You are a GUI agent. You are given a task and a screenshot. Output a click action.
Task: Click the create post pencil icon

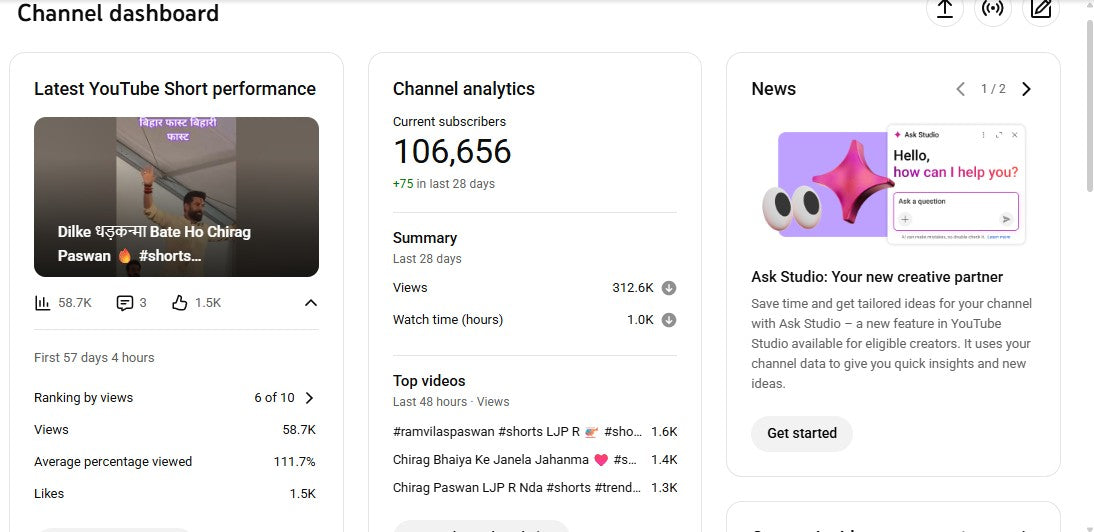pos(1041,9)
